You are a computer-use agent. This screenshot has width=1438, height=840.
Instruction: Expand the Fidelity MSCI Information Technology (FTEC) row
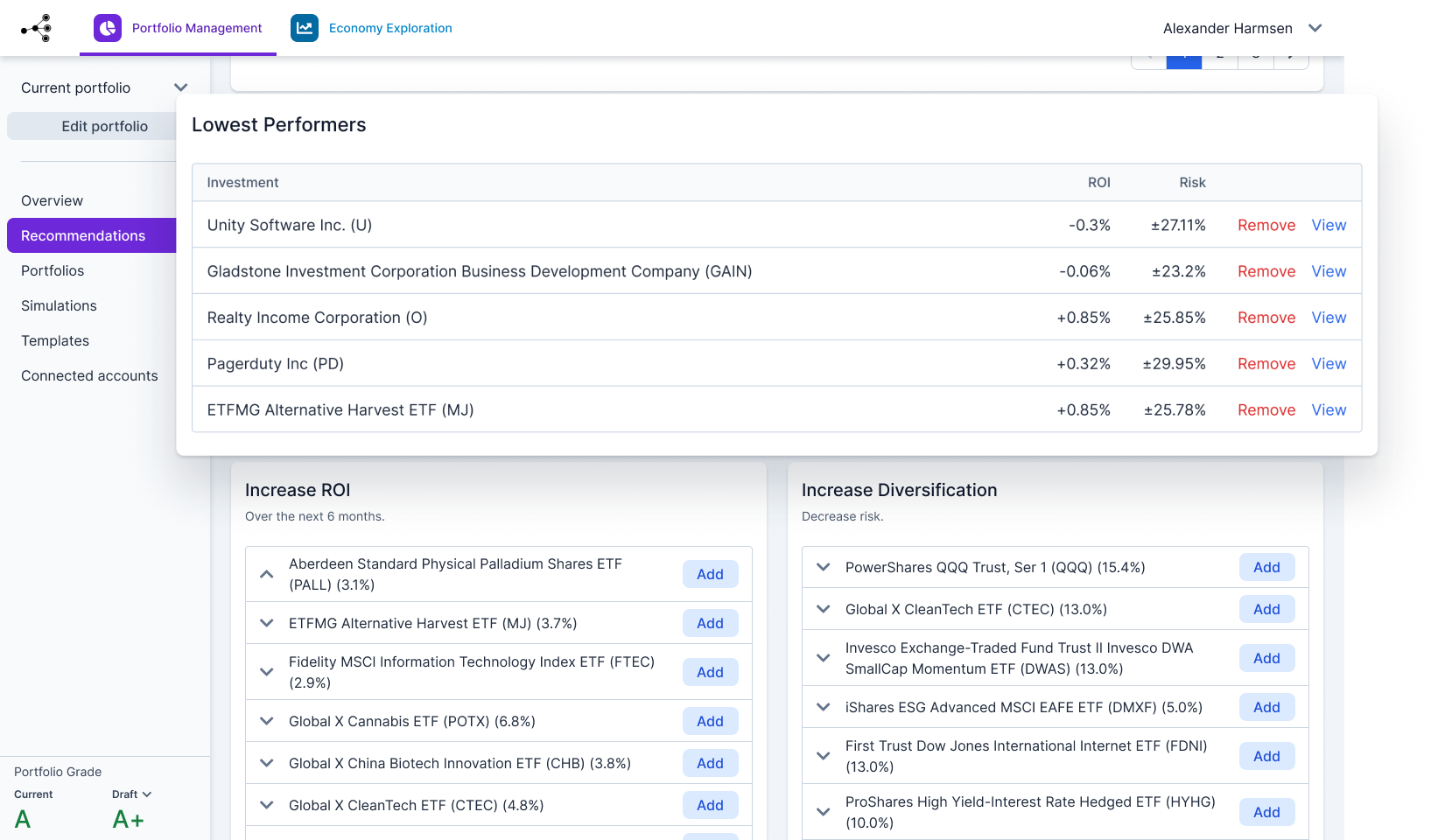coord(267,672)
